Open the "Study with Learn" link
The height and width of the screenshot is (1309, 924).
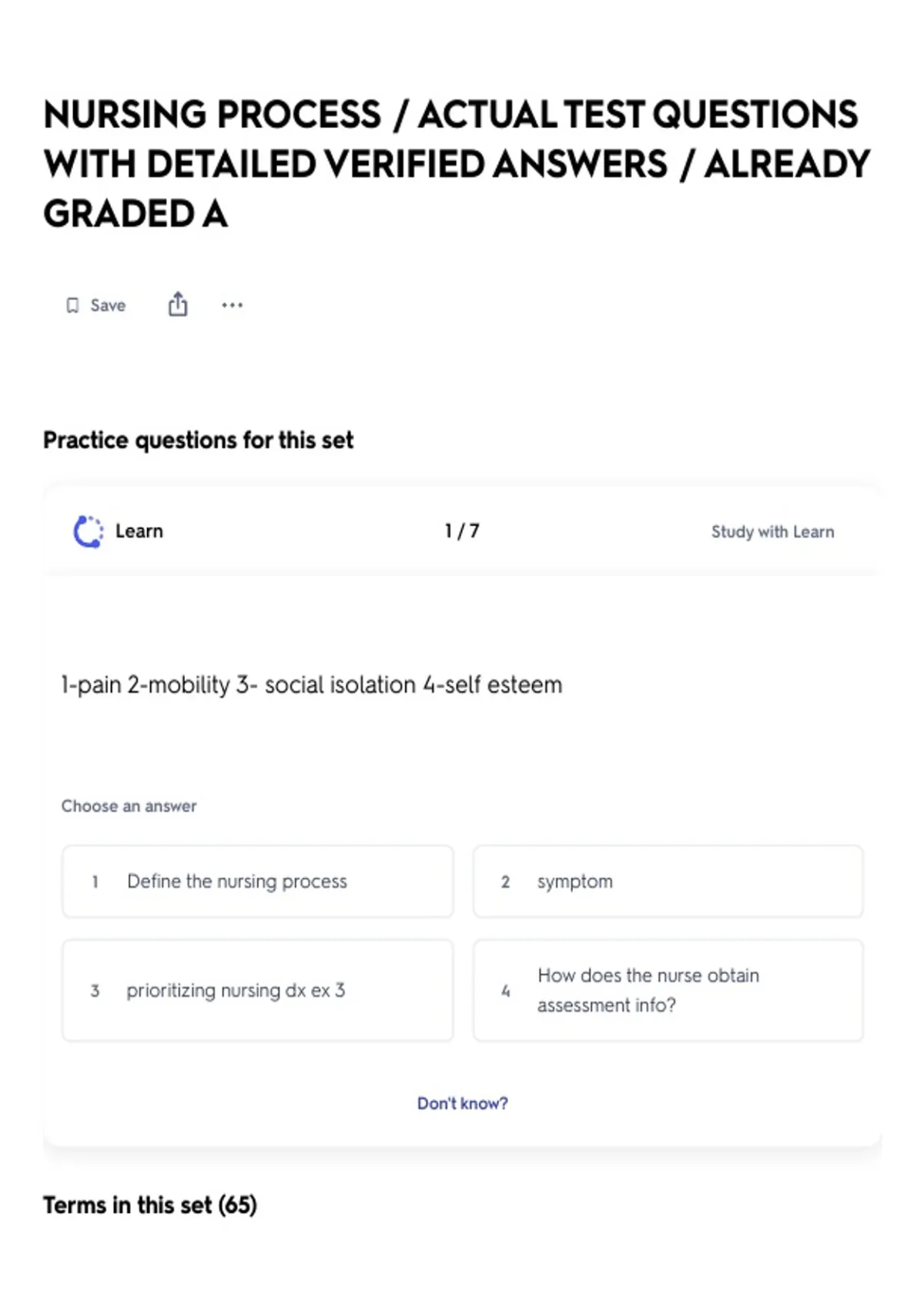tap(772, 532)
